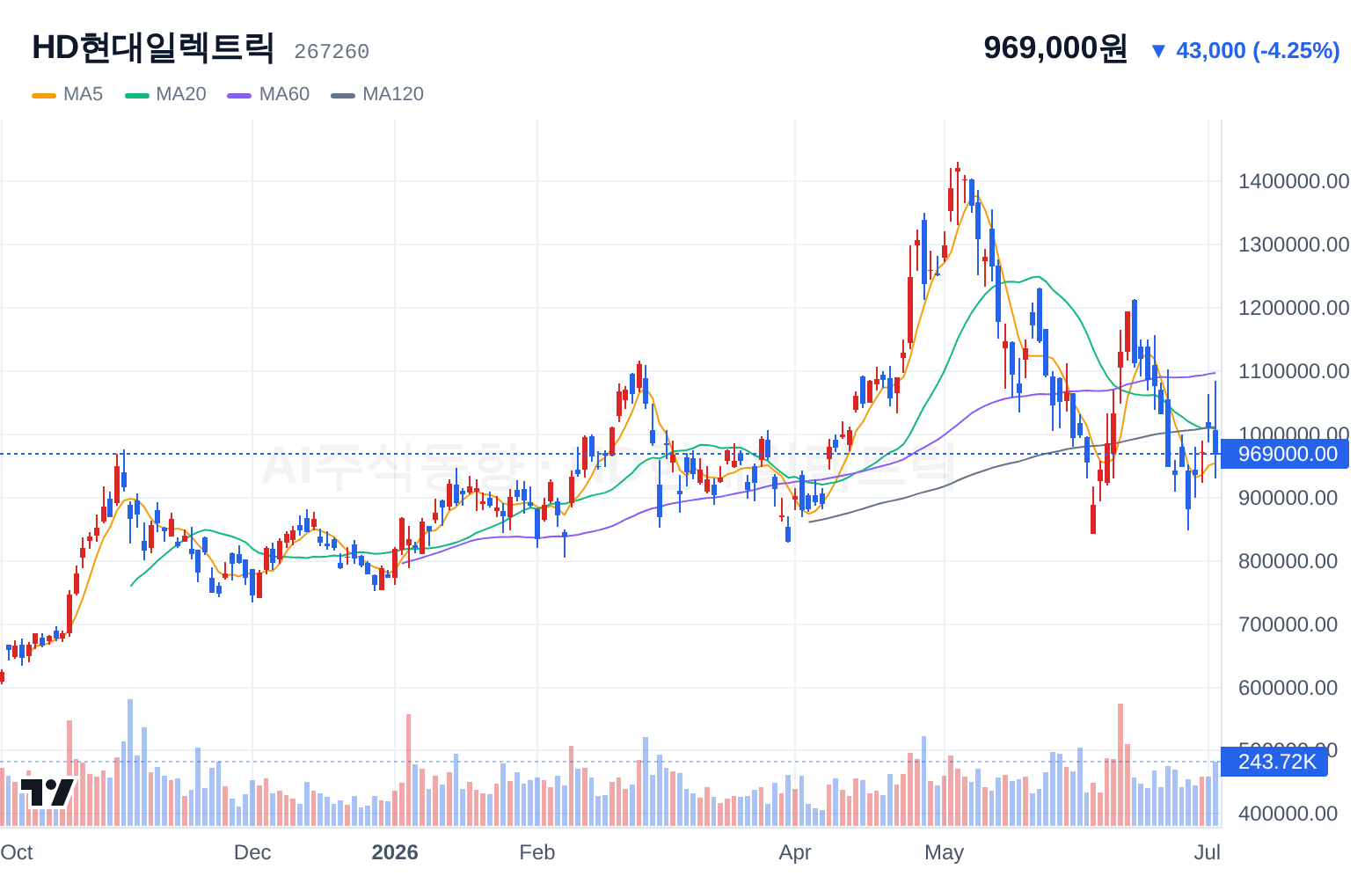Click the TradingView logo icon

pyautogui.click(x=47, y=792)
